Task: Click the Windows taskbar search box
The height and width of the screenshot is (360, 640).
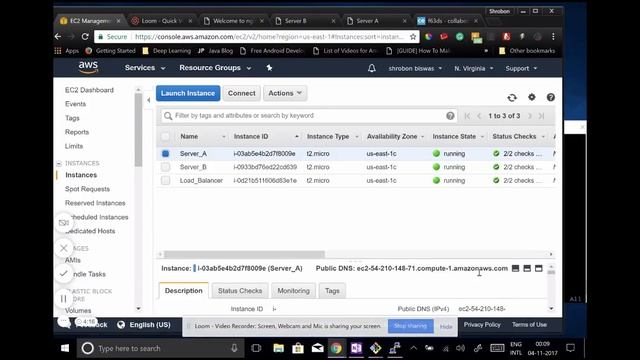Action: tap(161, 348)
